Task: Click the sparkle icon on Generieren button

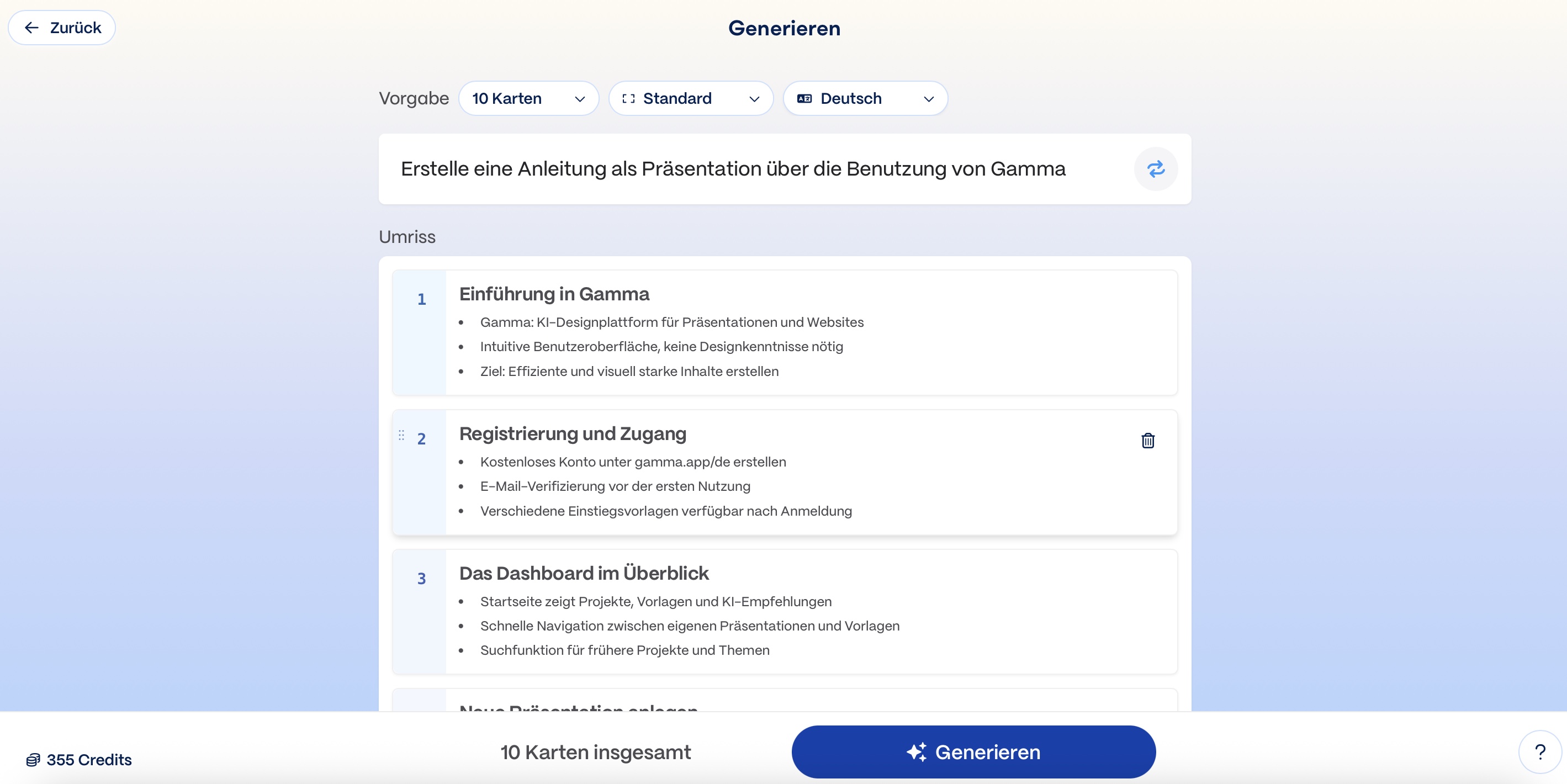Action: (x=916, y=752)
